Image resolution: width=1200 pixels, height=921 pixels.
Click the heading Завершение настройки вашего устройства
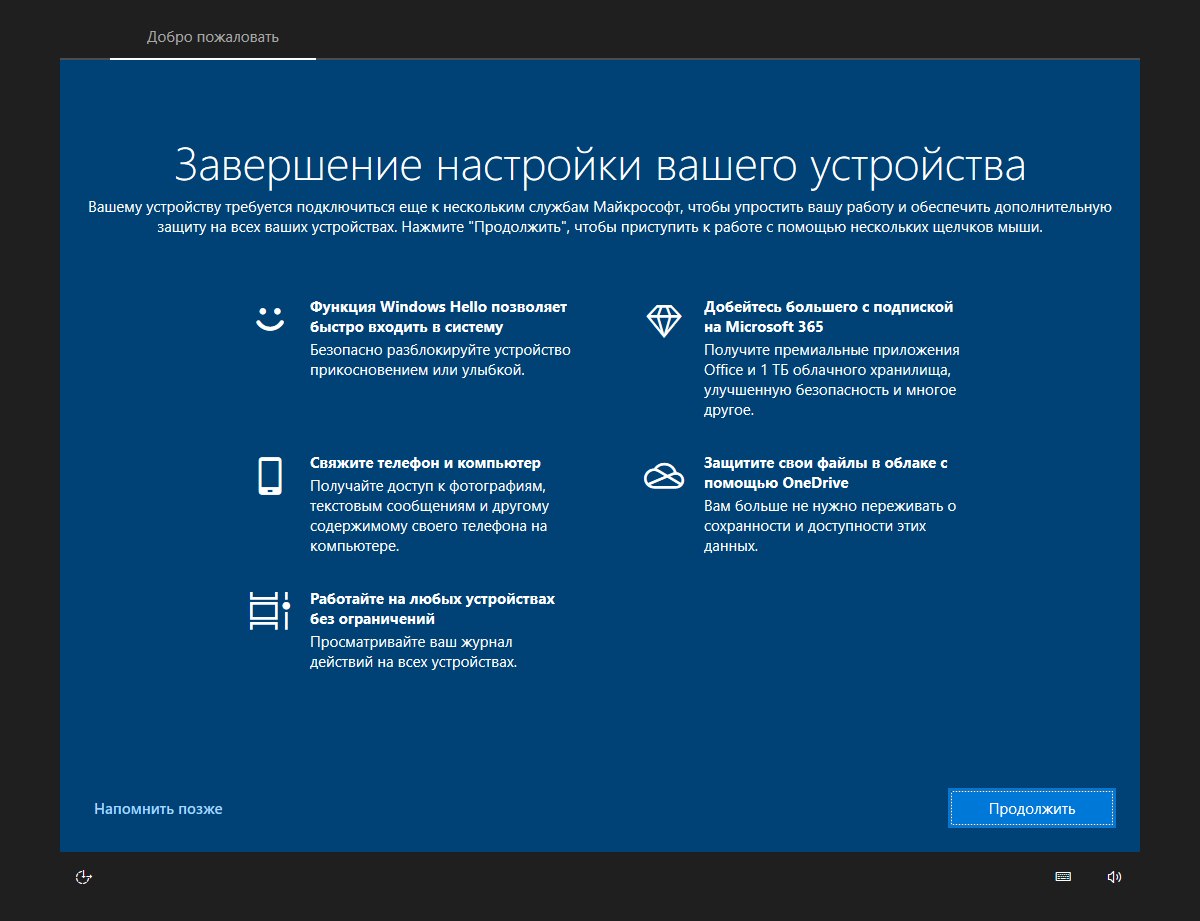600,165
